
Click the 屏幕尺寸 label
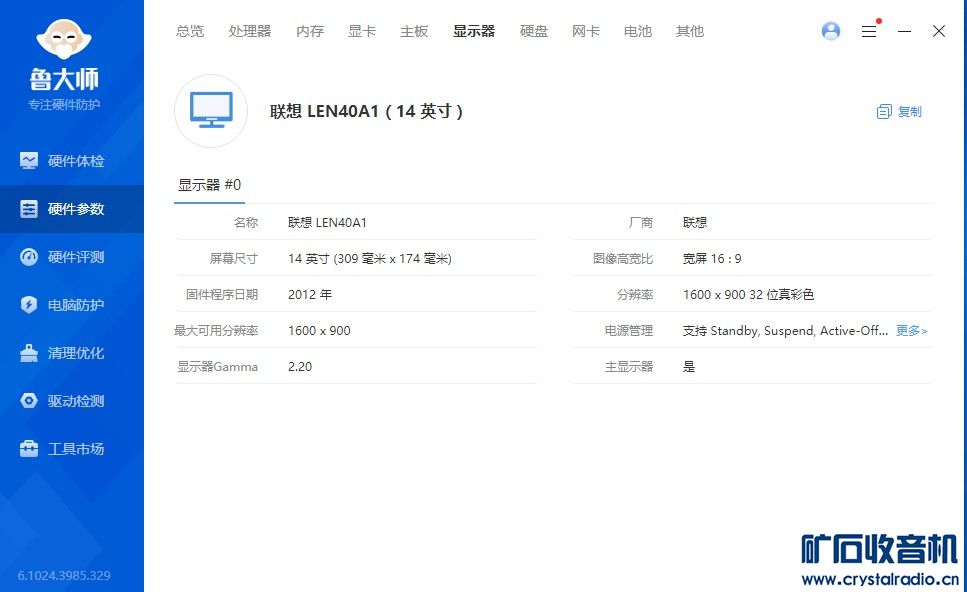(x=233, y=258)
